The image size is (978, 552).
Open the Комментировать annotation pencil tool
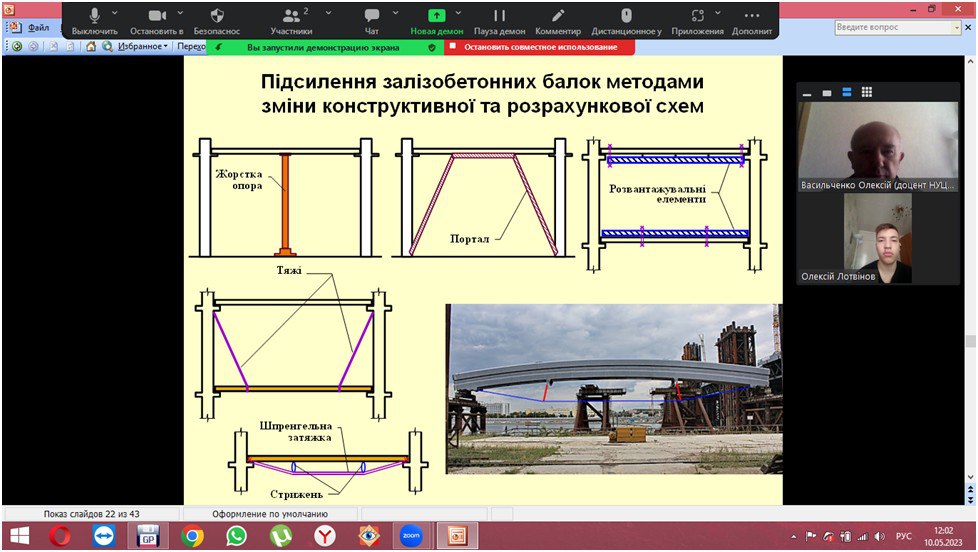(558, 21)
